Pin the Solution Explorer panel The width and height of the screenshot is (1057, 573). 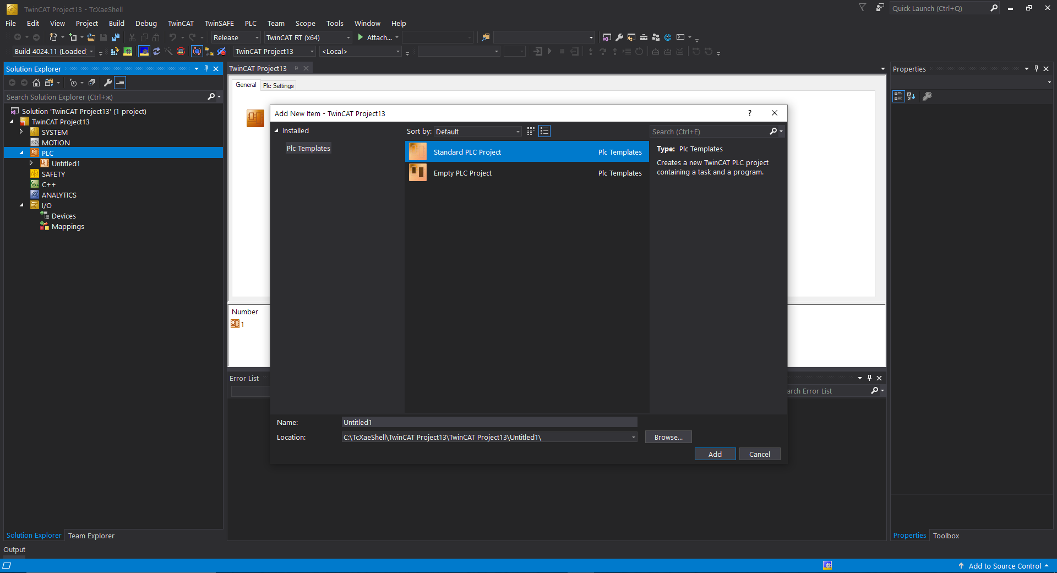206,69
